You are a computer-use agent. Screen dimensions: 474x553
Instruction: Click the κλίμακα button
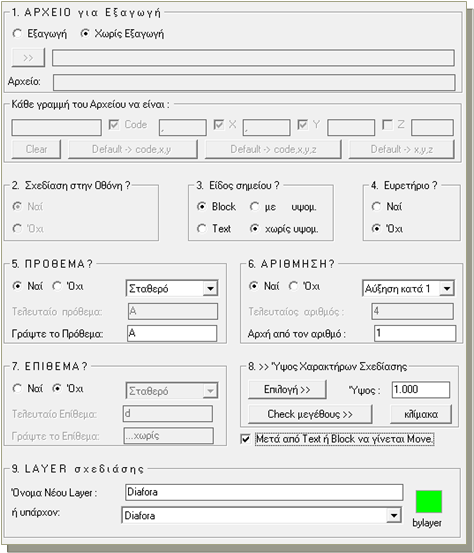(x=421, y=414)
